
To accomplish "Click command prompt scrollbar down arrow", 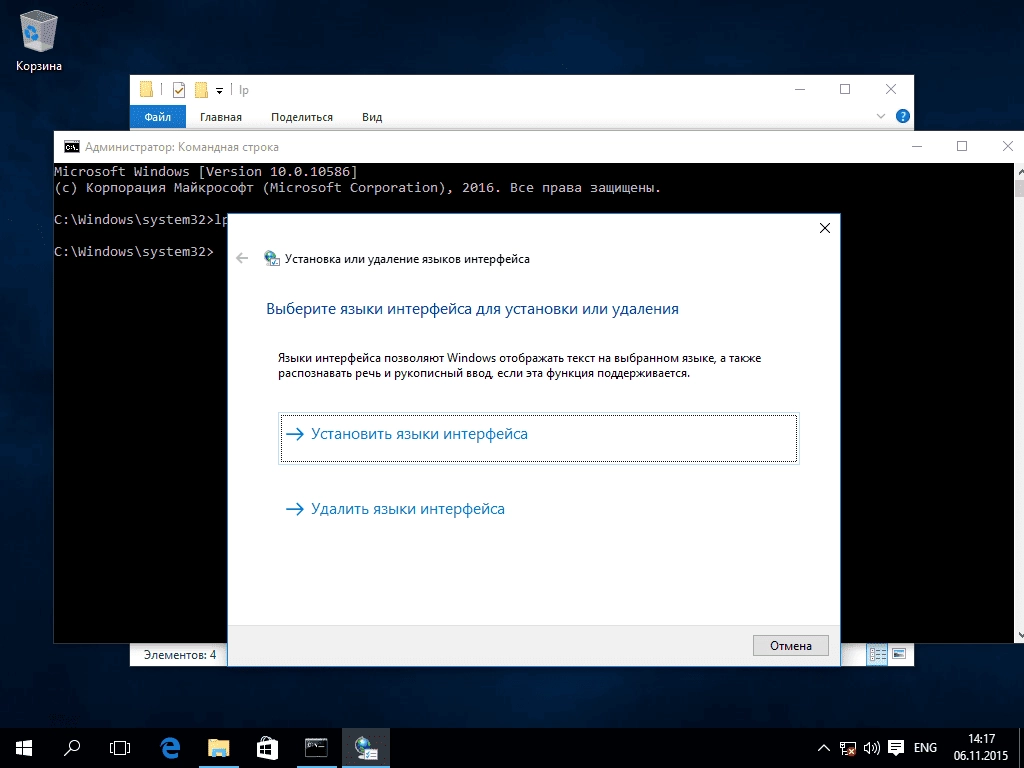I will (x=1019, y=635).
